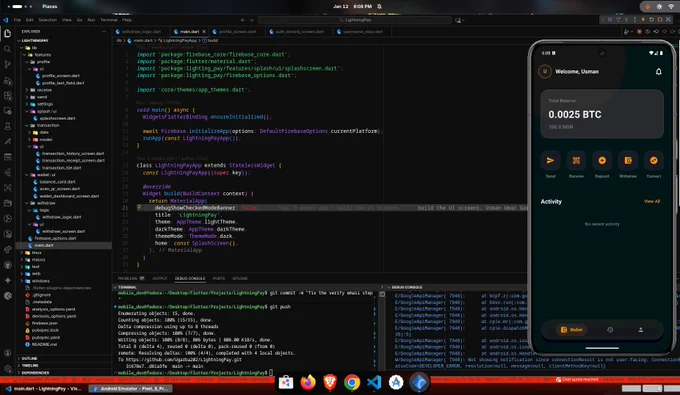Tap the profile avatar beside Welcome, Usman
Screen dimensions: 680x395
(x=545, y=72)
